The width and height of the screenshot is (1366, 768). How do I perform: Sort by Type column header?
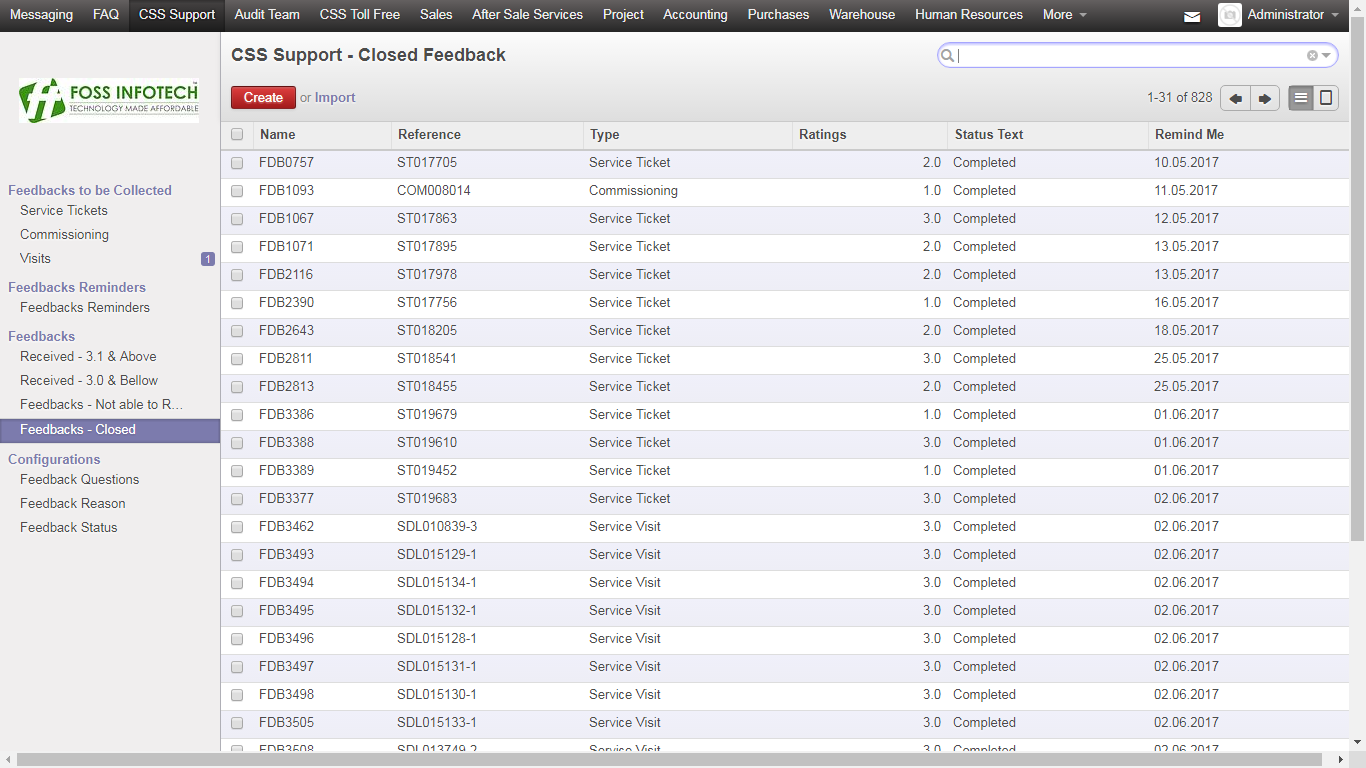pyautogui.click(x=688, y=135)
